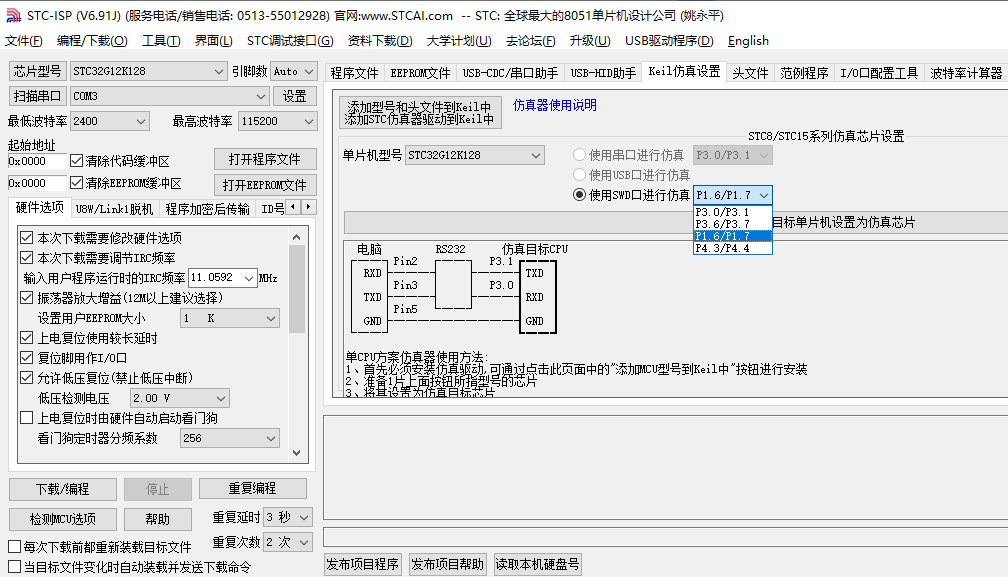Toggle 清除EEPROM缓冲区 checkbox
This screenshot has width=1008, height=577.
pos(76,183)
